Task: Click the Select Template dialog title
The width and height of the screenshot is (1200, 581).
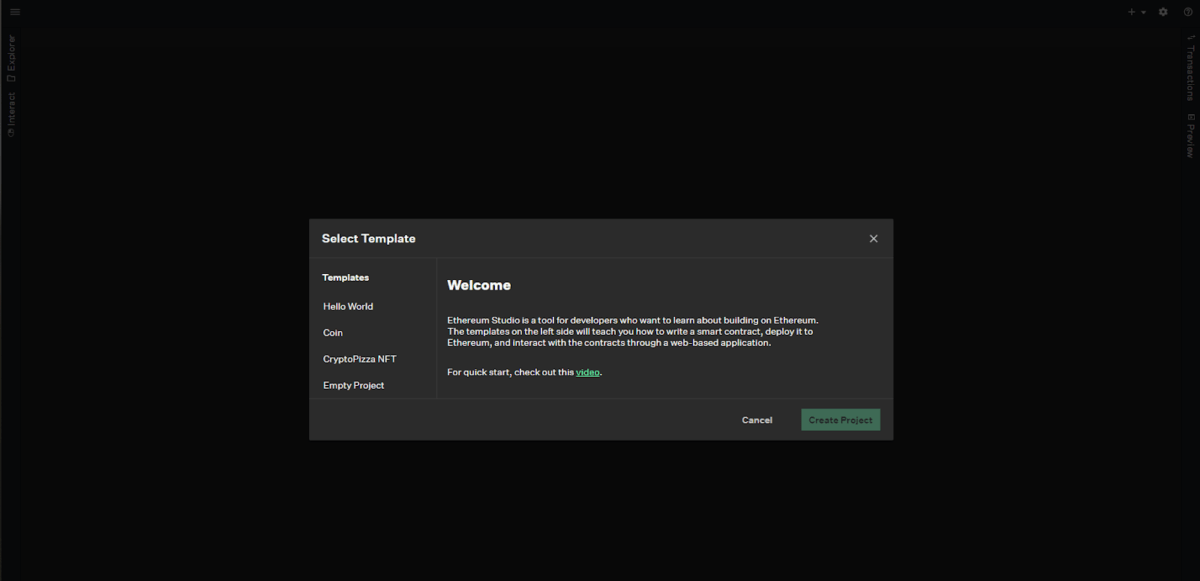Action: click(x=368, y=239)
